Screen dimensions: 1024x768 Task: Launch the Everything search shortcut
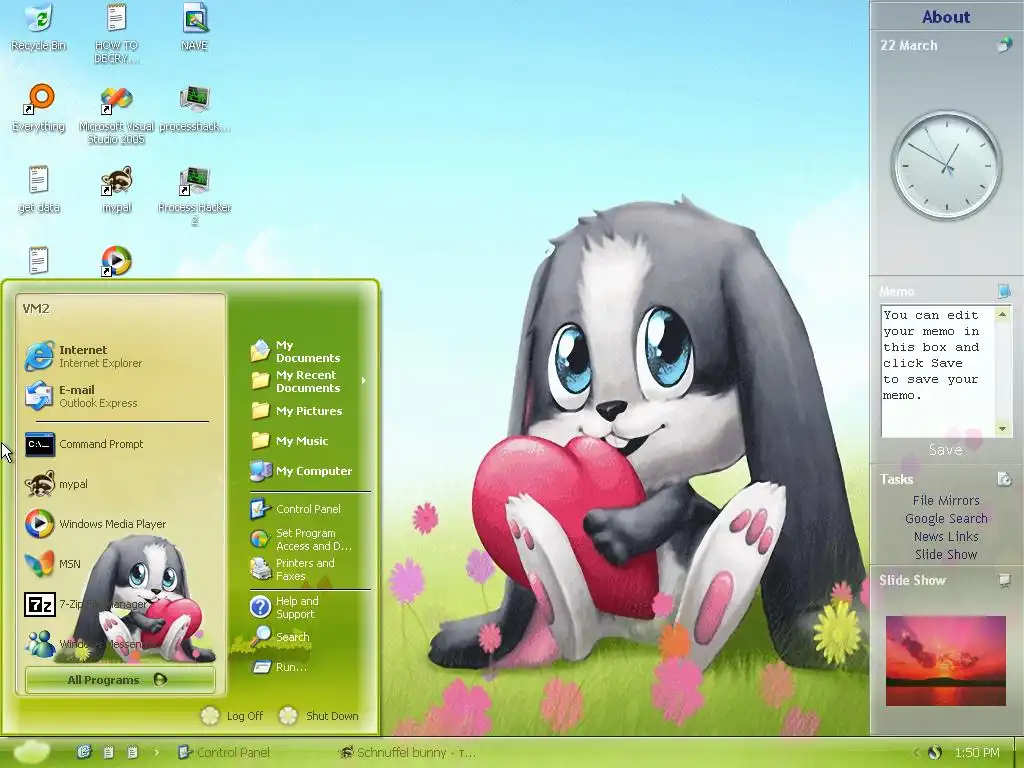[x=39, y=108]
